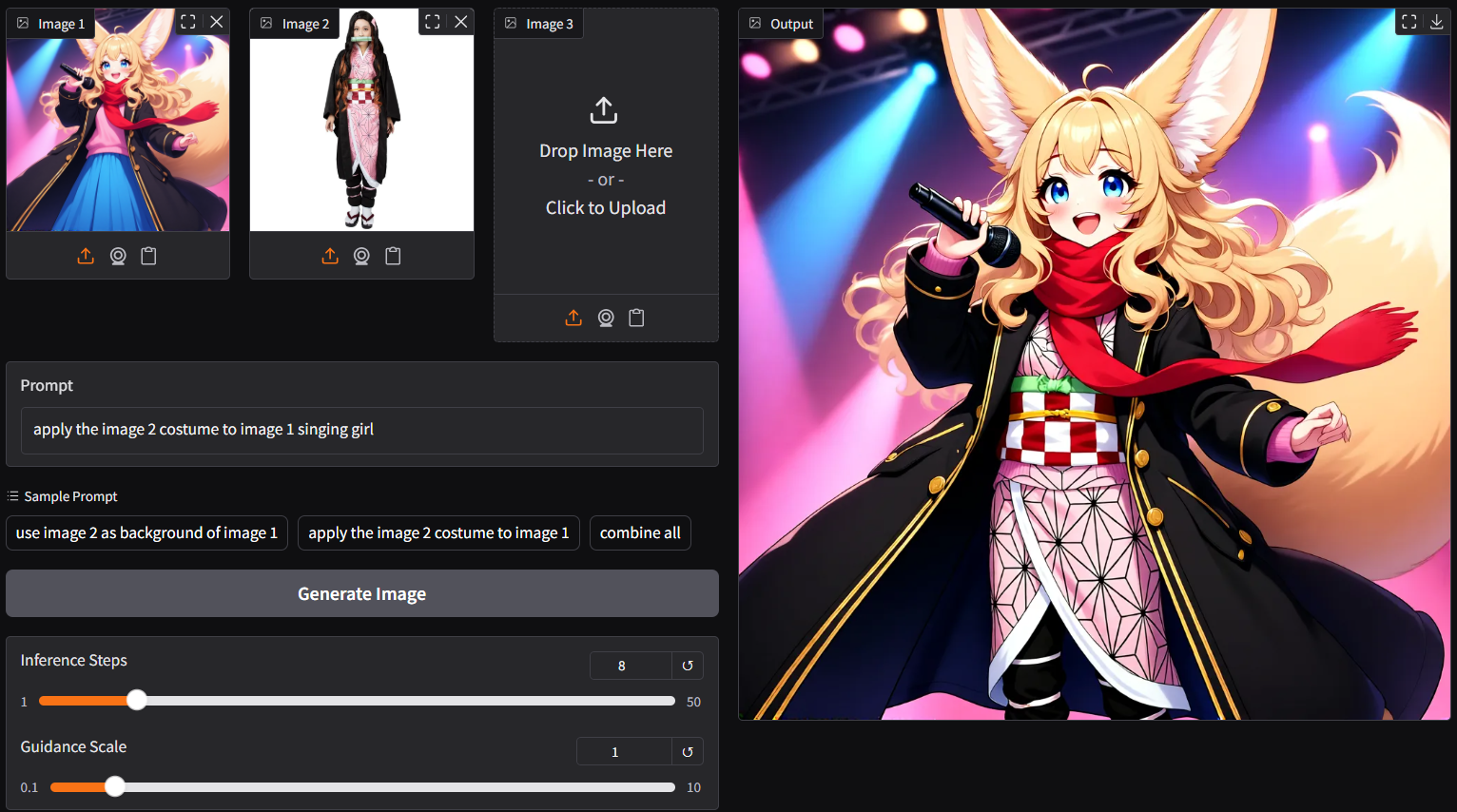Click 'Click to Upload' in Image 3

pyautogui.click(x=606, y=208)
